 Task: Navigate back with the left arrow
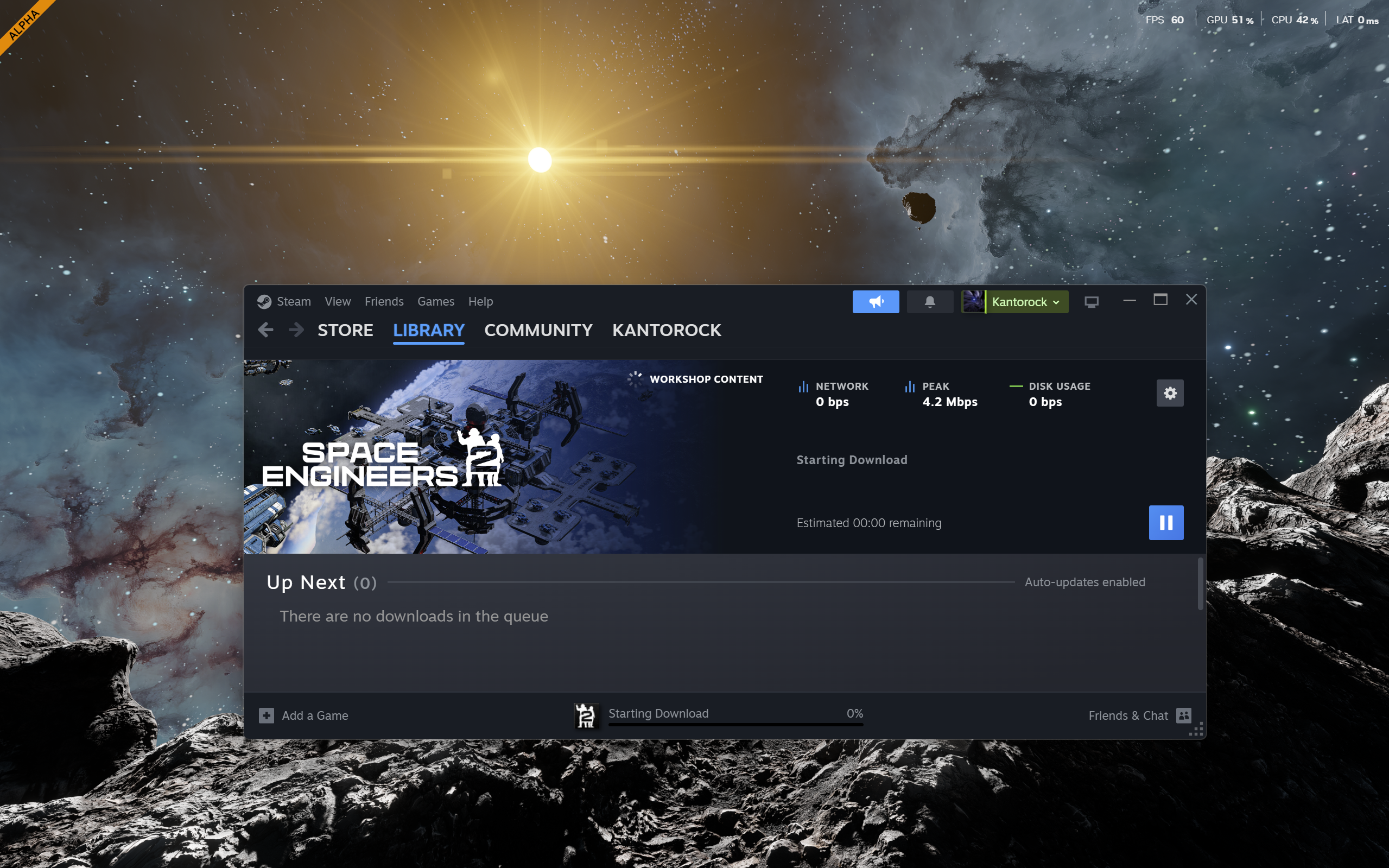pos(265,330)
